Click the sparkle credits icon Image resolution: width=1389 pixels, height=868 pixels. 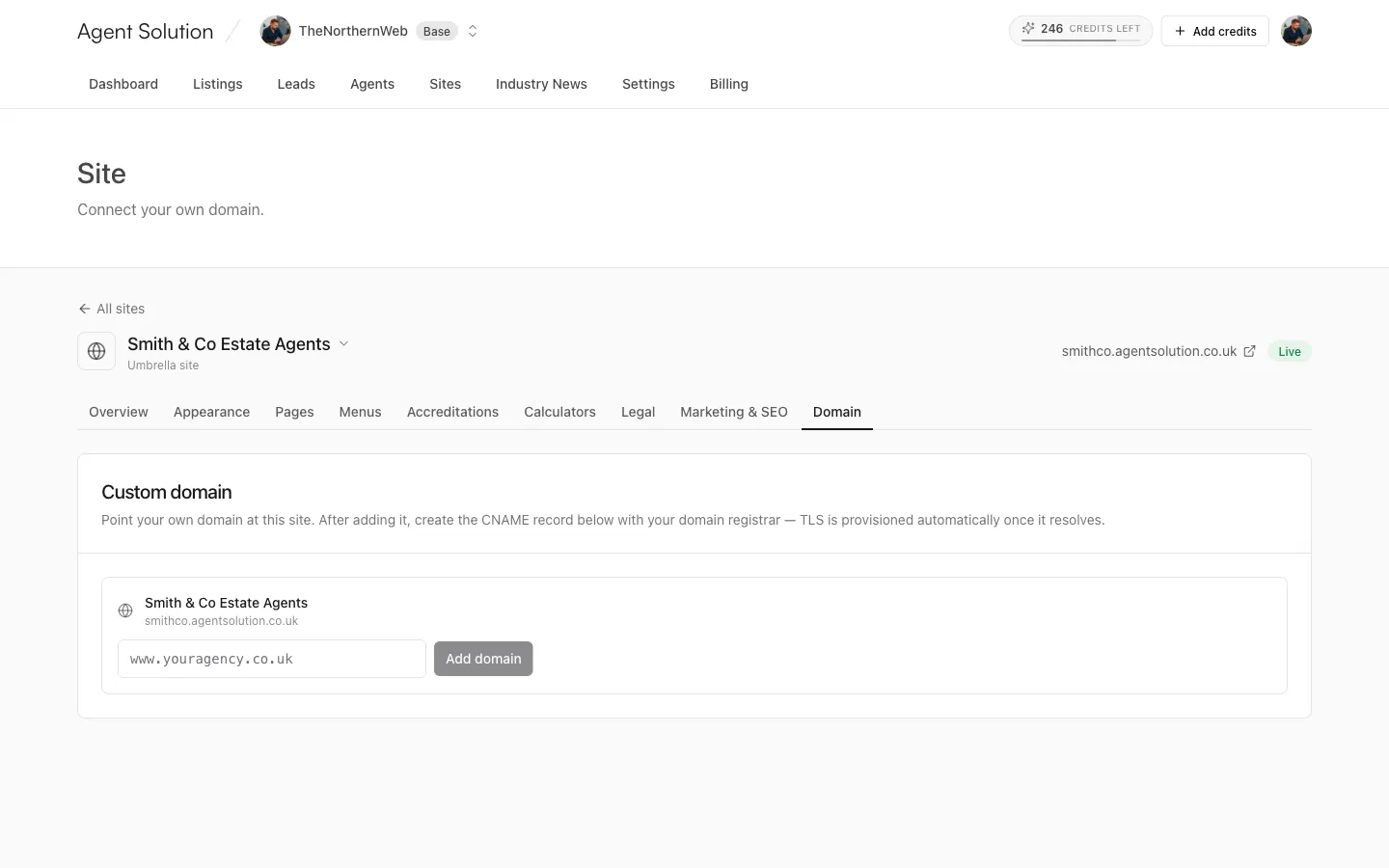tap(1028, 28)
